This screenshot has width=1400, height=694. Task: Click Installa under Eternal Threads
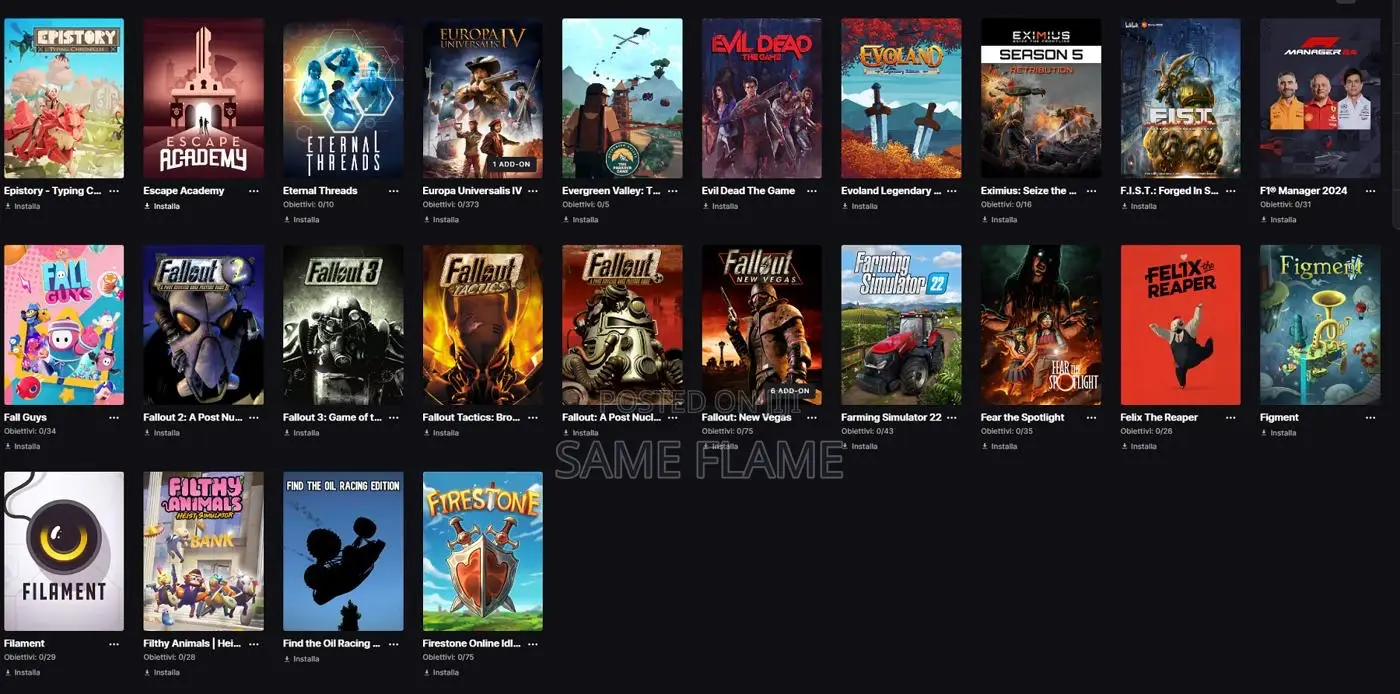302,220
